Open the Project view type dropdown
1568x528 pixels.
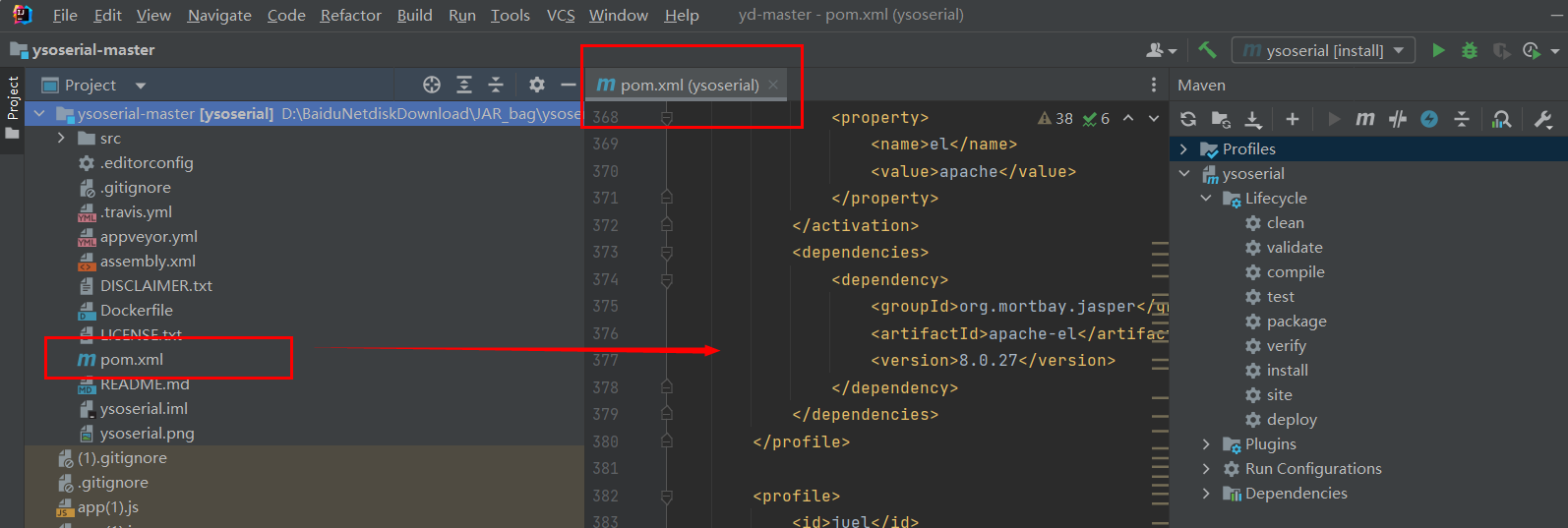[x=141, y=86]
